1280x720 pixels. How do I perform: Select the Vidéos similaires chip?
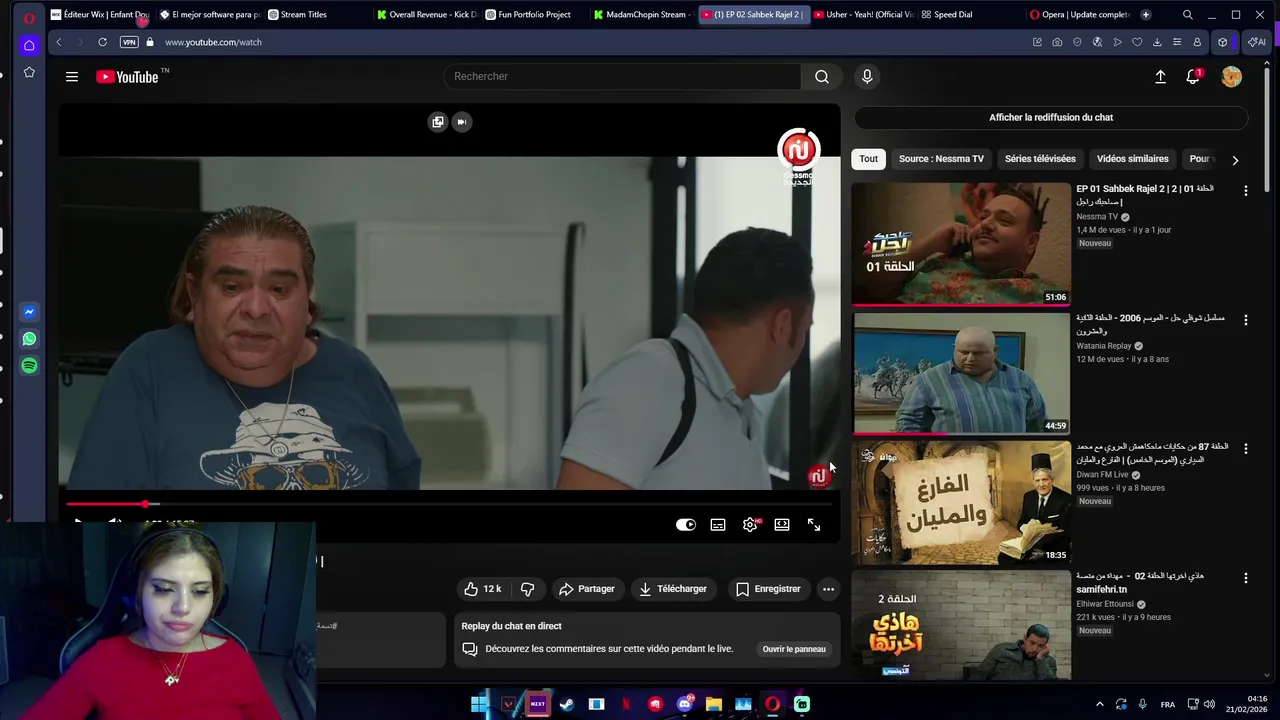(1132, 159)
